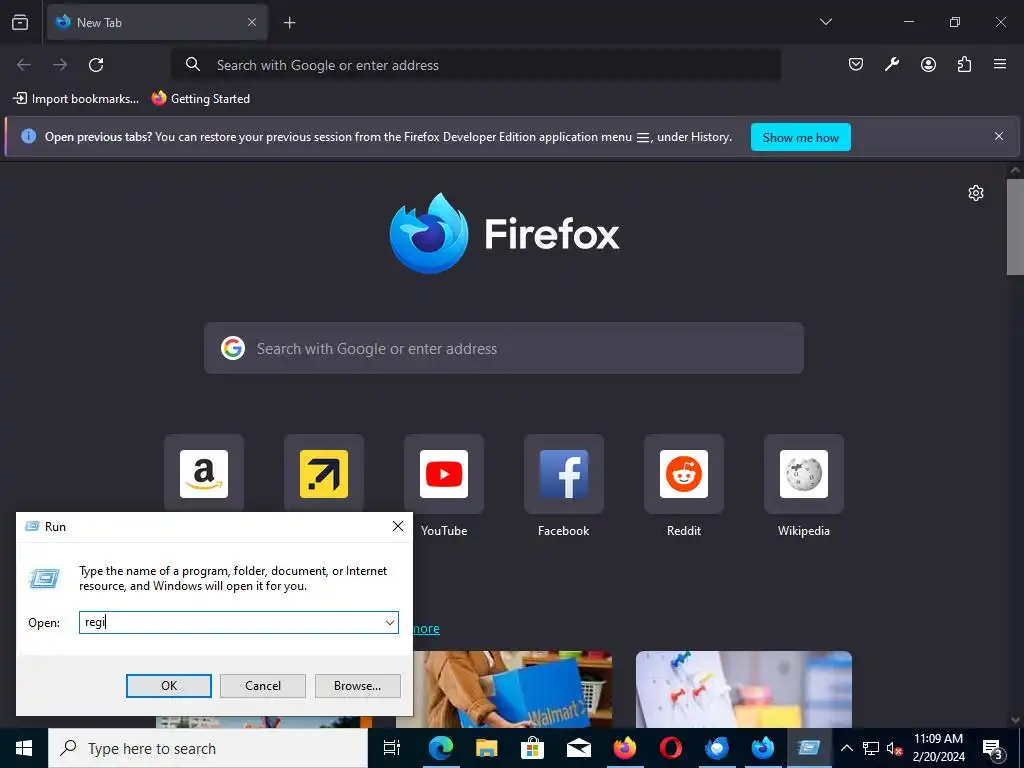The width and height of the screenshot is (1024, 768).
Task: Expand the Run dialog Open dropdown
Action: (x=390, y=622)
